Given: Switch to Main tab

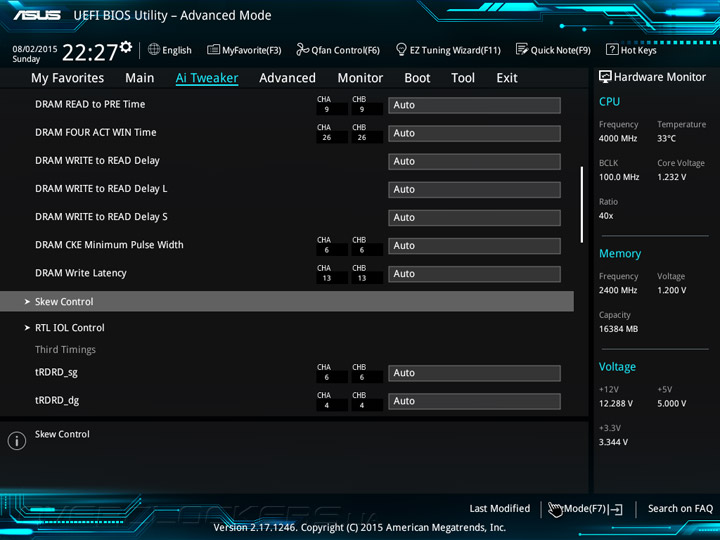Looking at the screenshot, I should 140,78.
